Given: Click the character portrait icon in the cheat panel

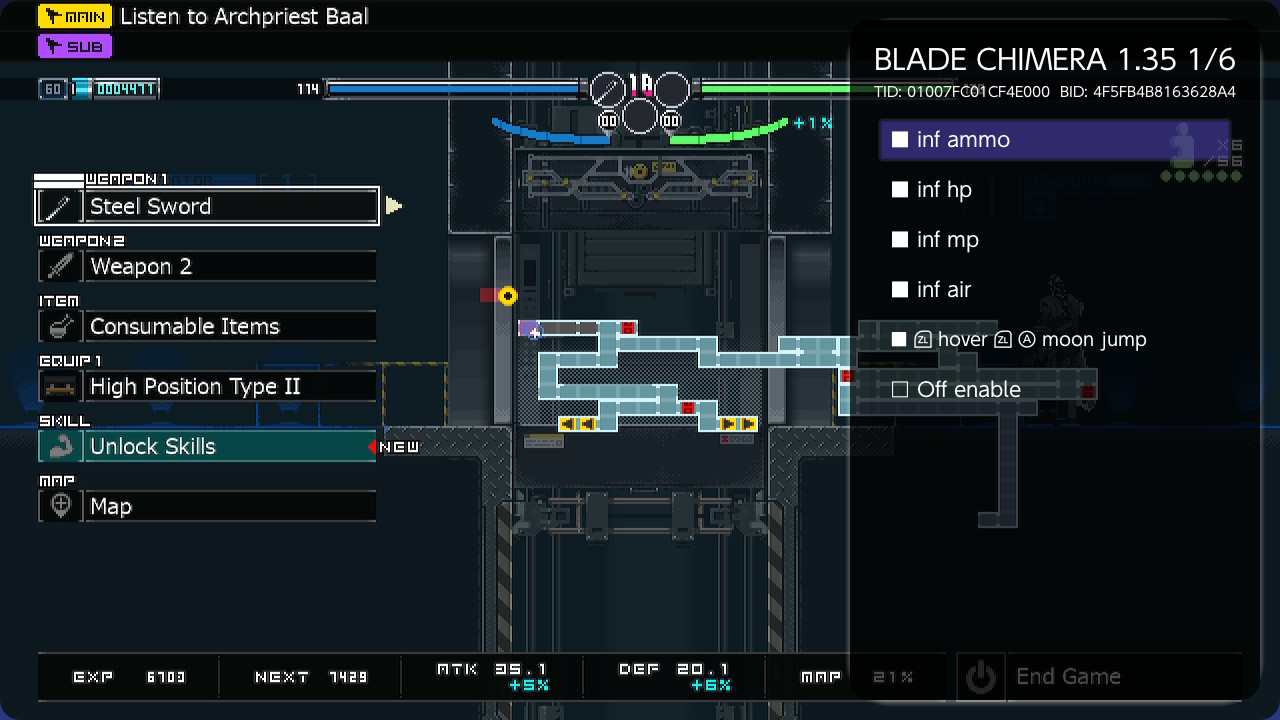Looking at the screenshot, I should click(x=1180, y=145).
